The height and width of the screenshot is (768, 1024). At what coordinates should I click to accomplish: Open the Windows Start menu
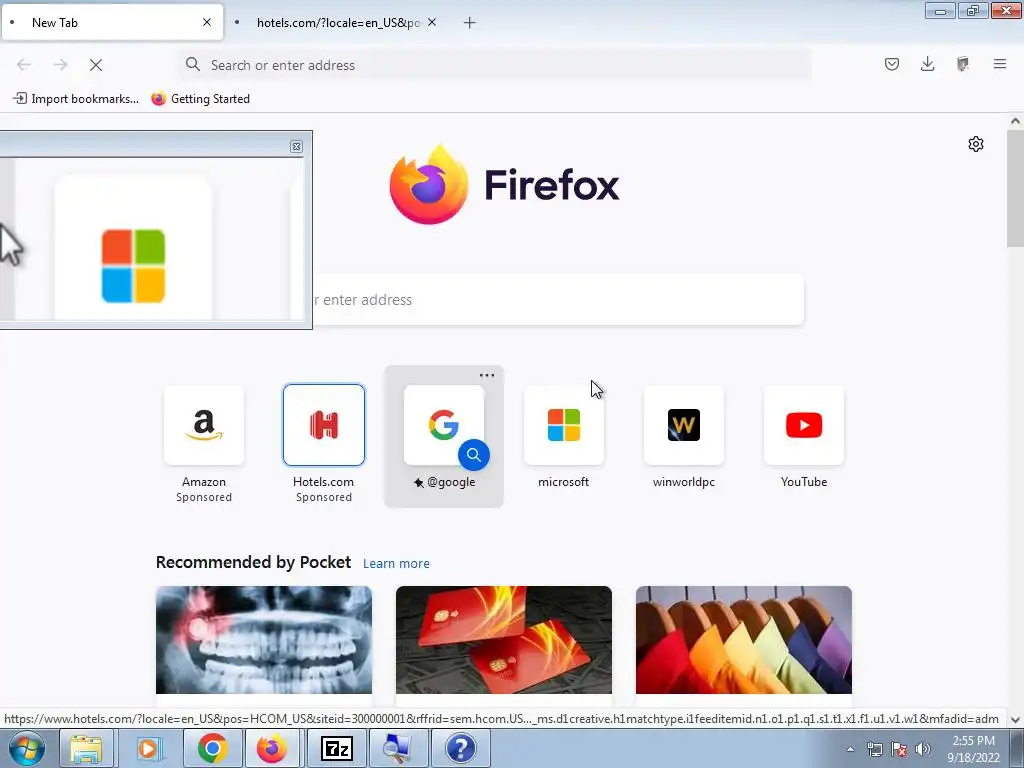[x=27, y=748]
